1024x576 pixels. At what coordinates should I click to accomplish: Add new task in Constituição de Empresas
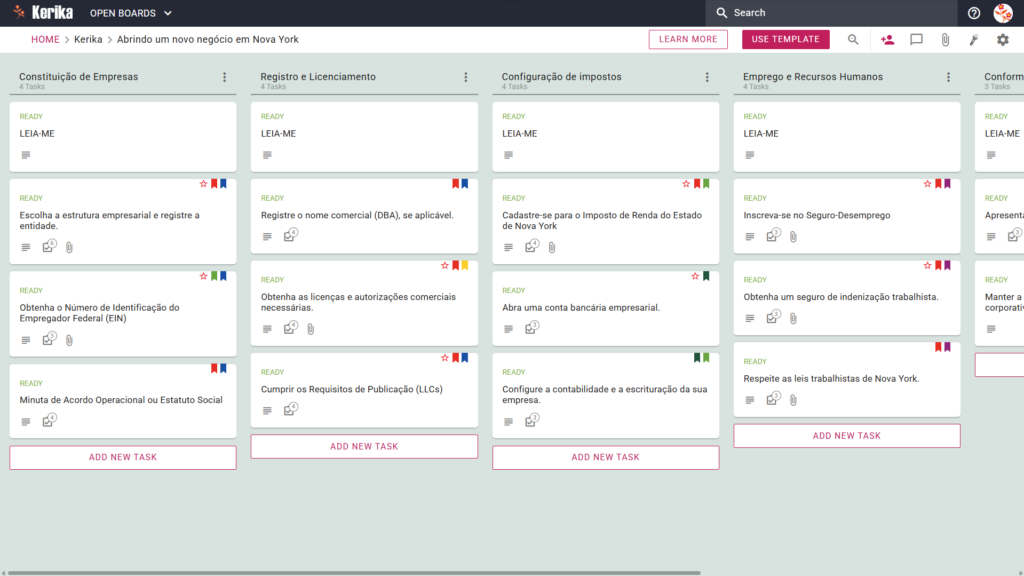(x=123, y=457)
